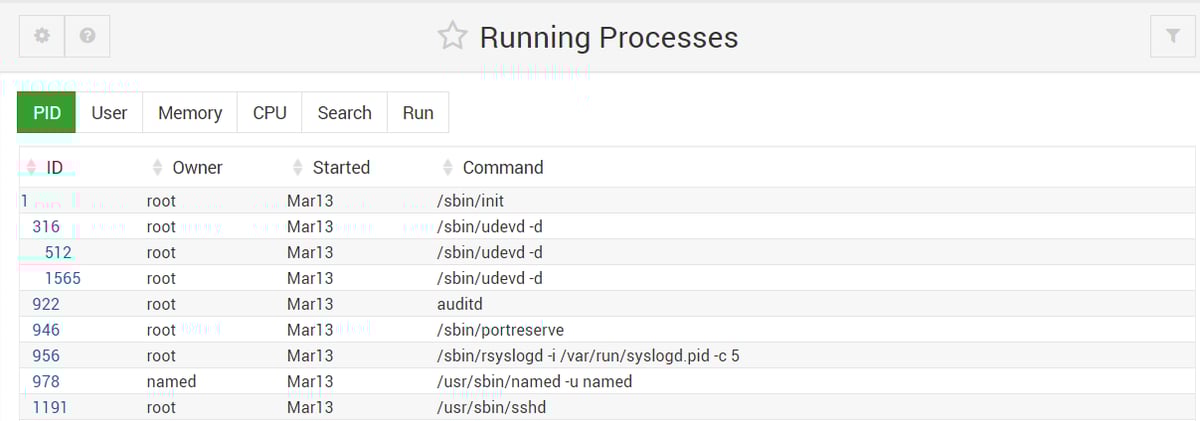
Task: Open process 1191 sshd link
Action: coord(48,407)
